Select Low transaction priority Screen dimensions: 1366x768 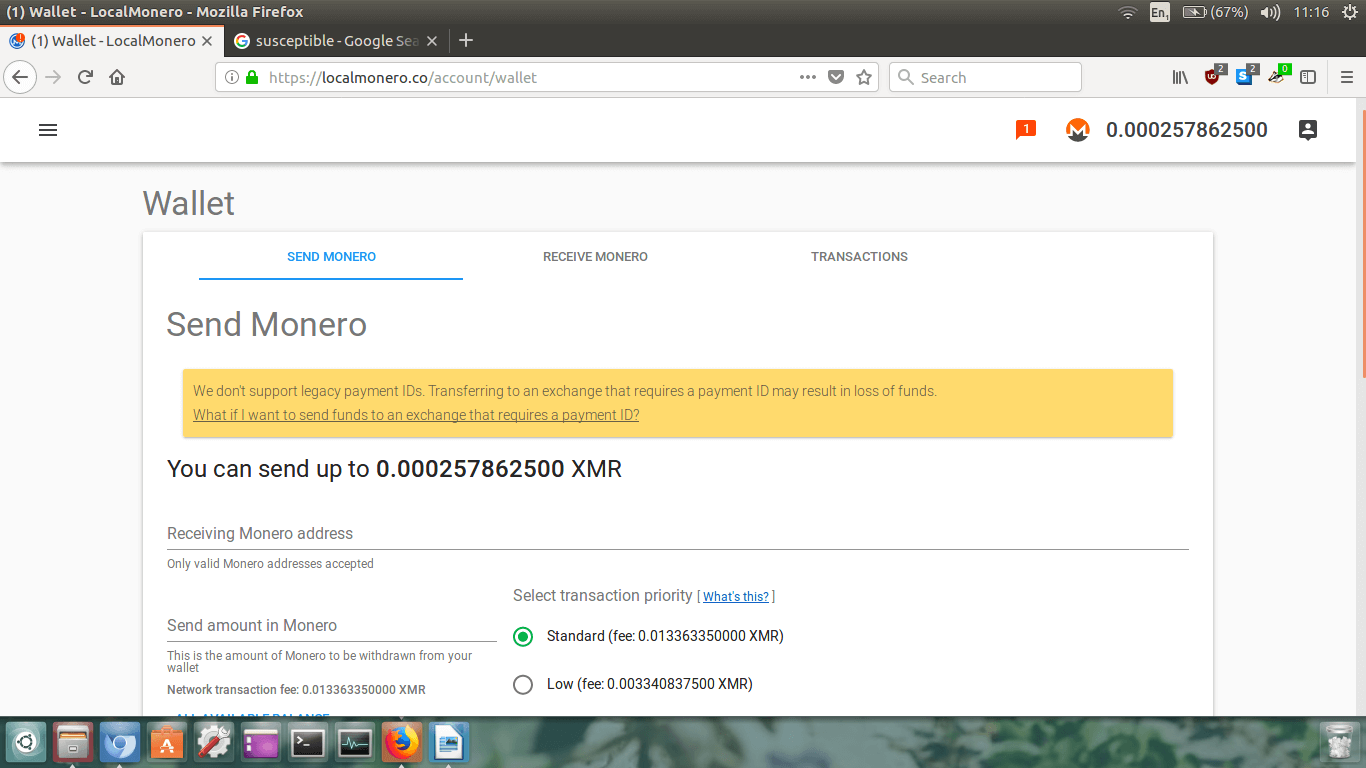click(x=523, y=684)
